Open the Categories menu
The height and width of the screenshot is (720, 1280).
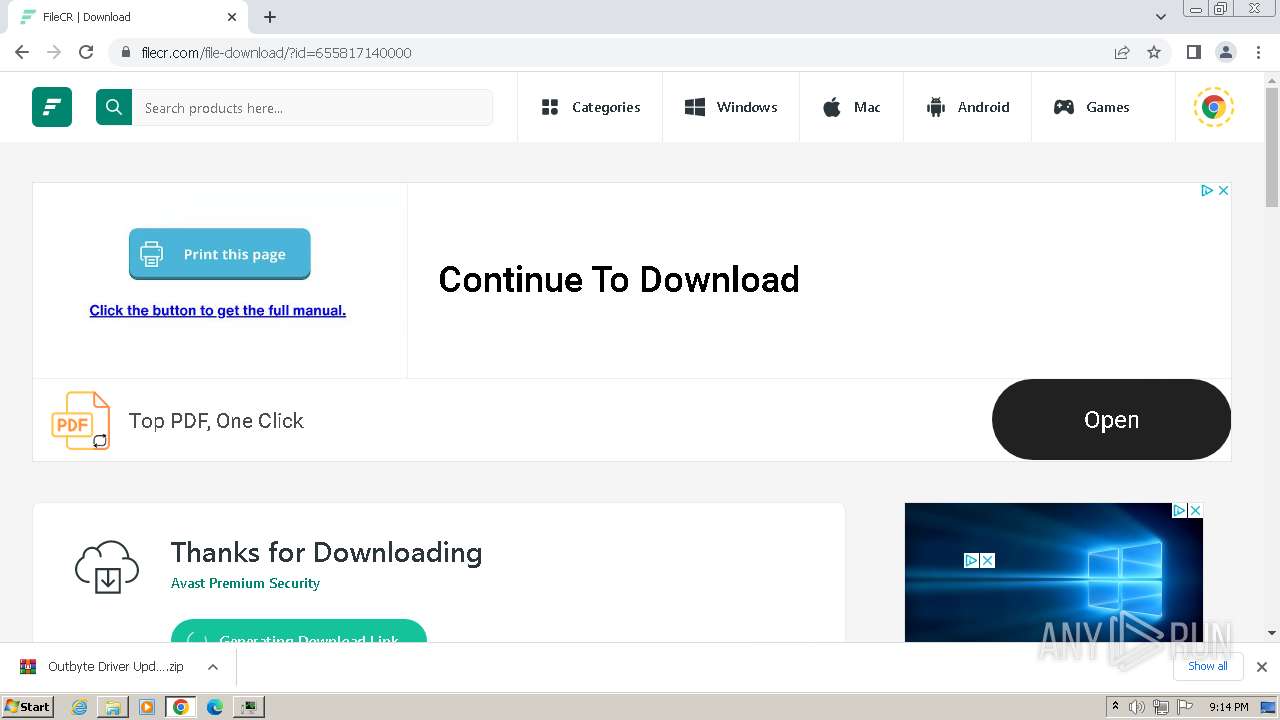(x=590, y=107)
